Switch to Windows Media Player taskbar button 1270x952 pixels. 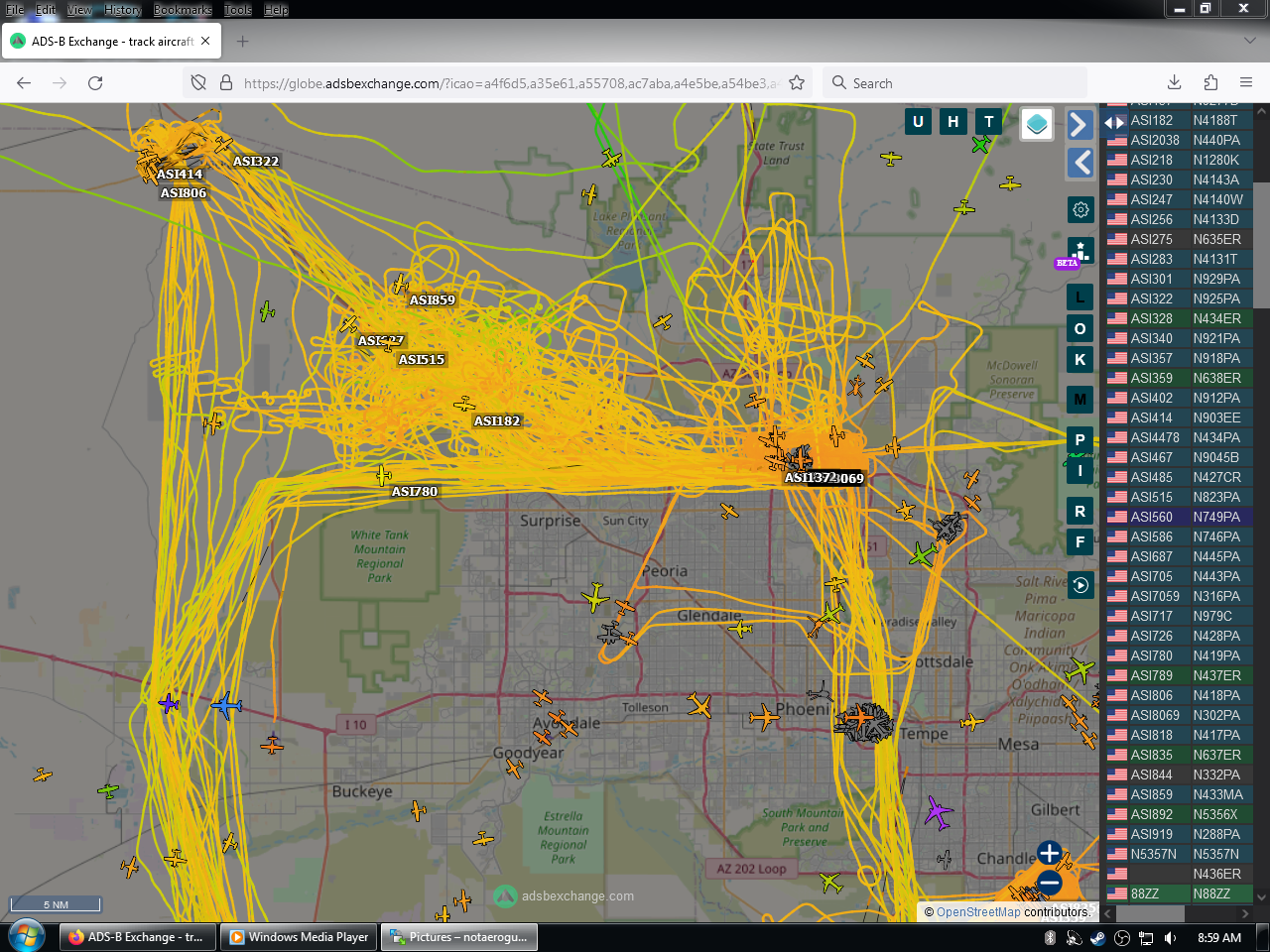click(300, 937)
